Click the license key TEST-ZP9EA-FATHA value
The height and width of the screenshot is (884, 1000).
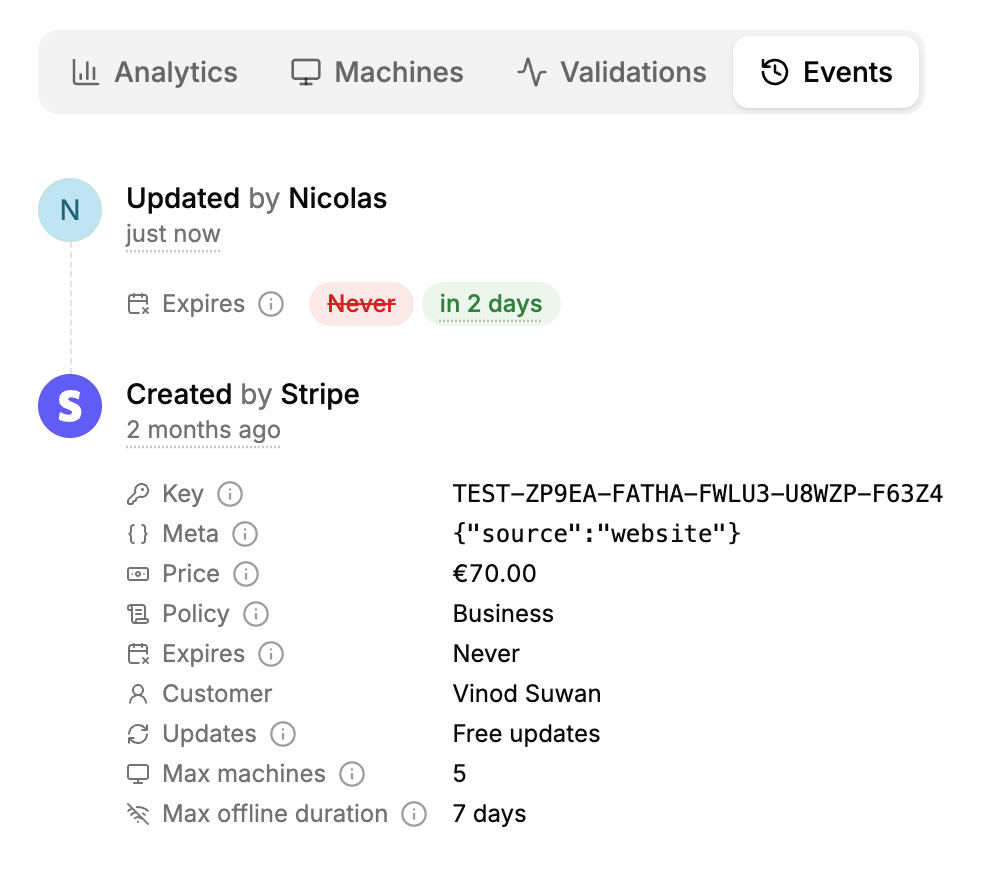click(698, 494)
